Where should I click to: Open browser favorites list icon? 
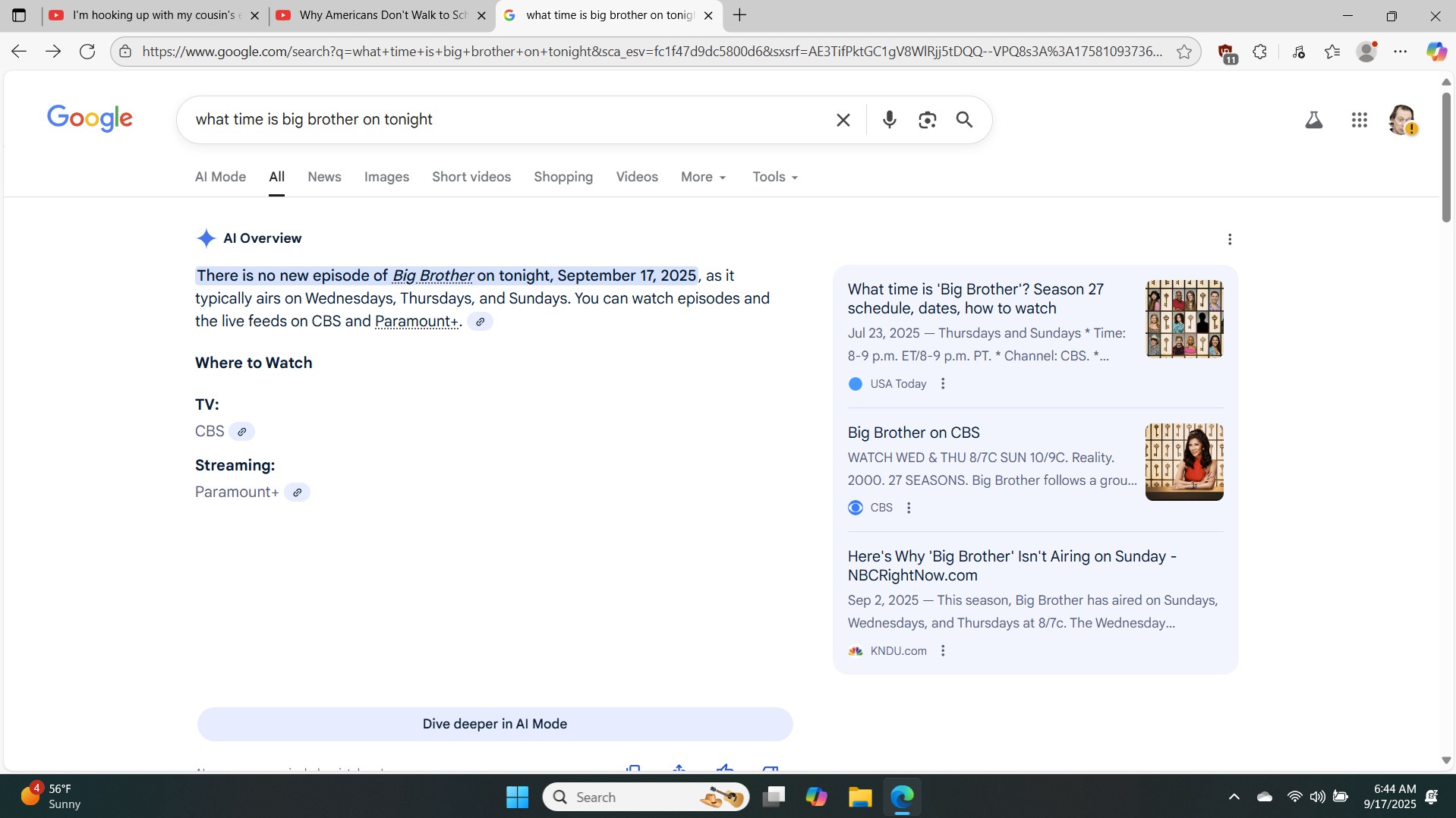pyautogui.click(x=1332, y=52)
